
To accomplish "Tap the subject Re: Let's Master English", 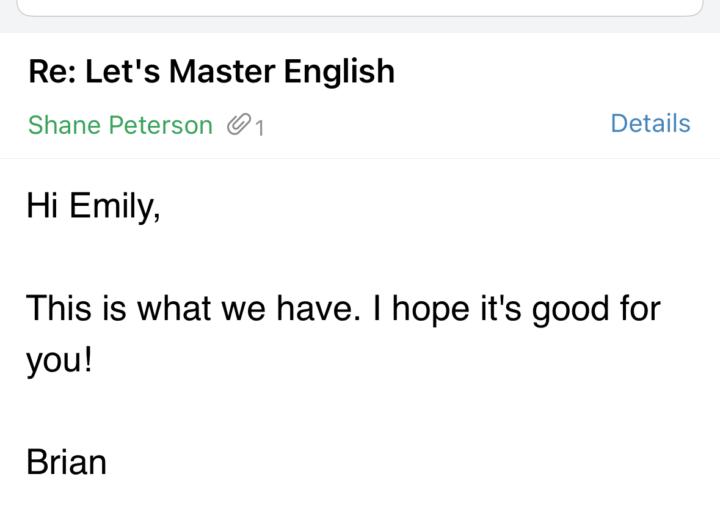I will tap(211, 72).
